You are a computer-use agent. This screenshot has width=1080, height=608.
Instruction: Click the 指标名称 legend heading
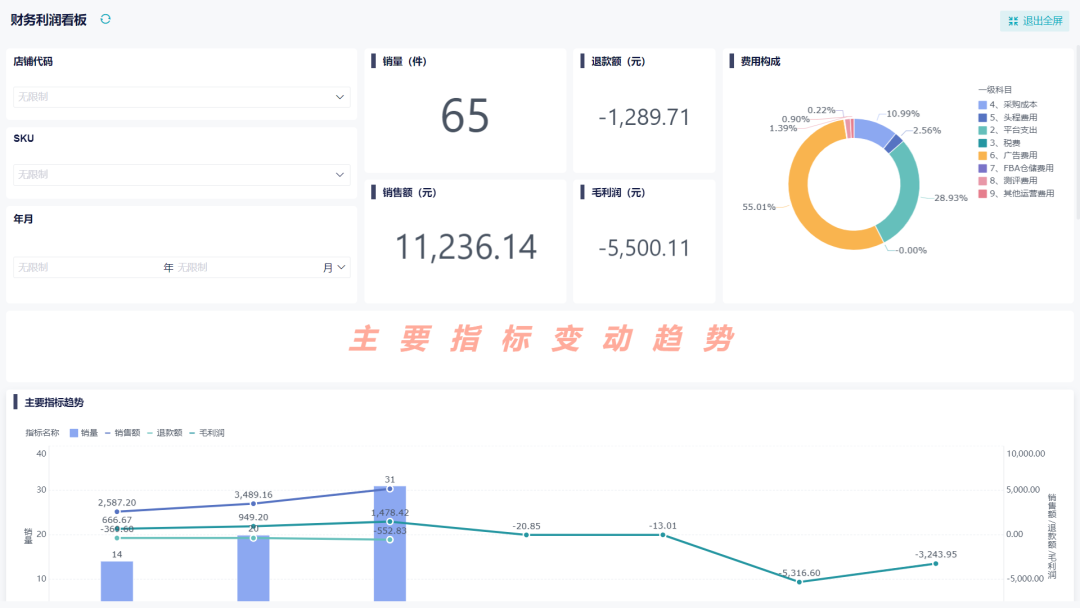point(43,433)
